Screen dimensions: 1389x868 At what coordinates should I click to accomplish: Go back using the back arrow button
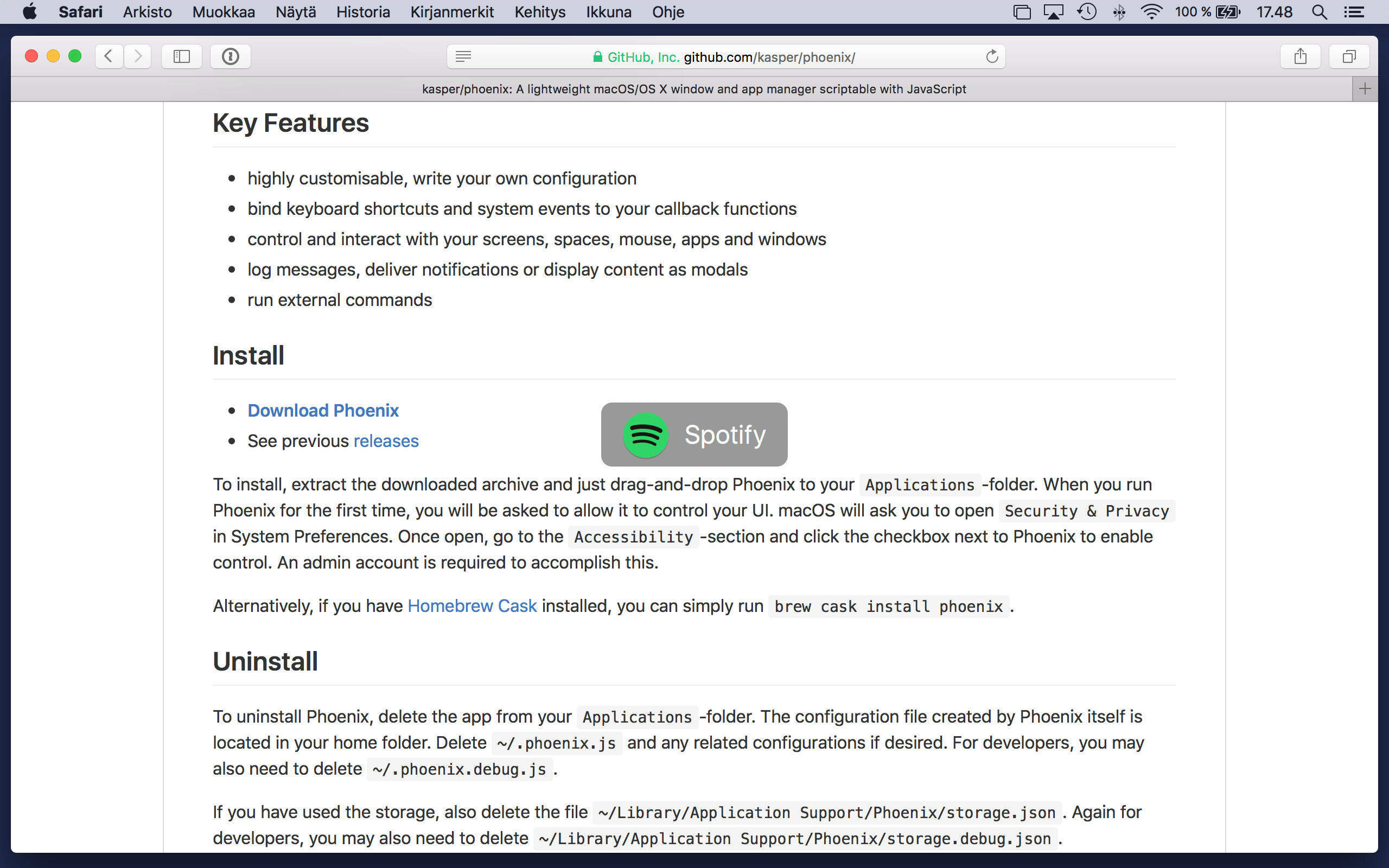pos(109,56)
